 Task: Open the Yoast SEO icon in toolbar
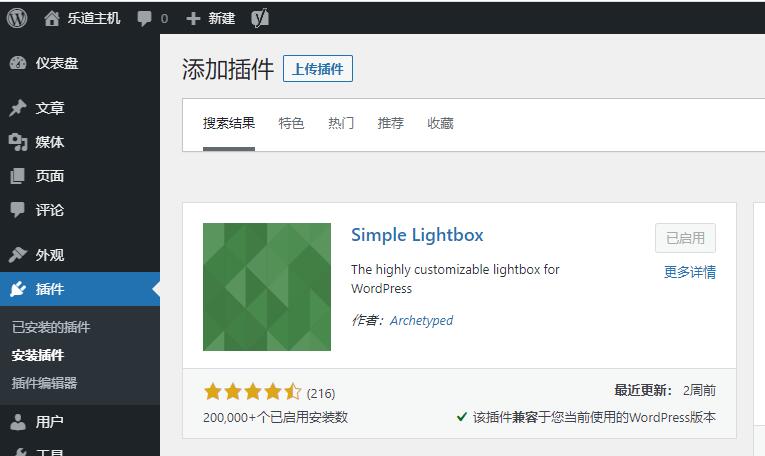pyautogui.click(x=260, y=19)
